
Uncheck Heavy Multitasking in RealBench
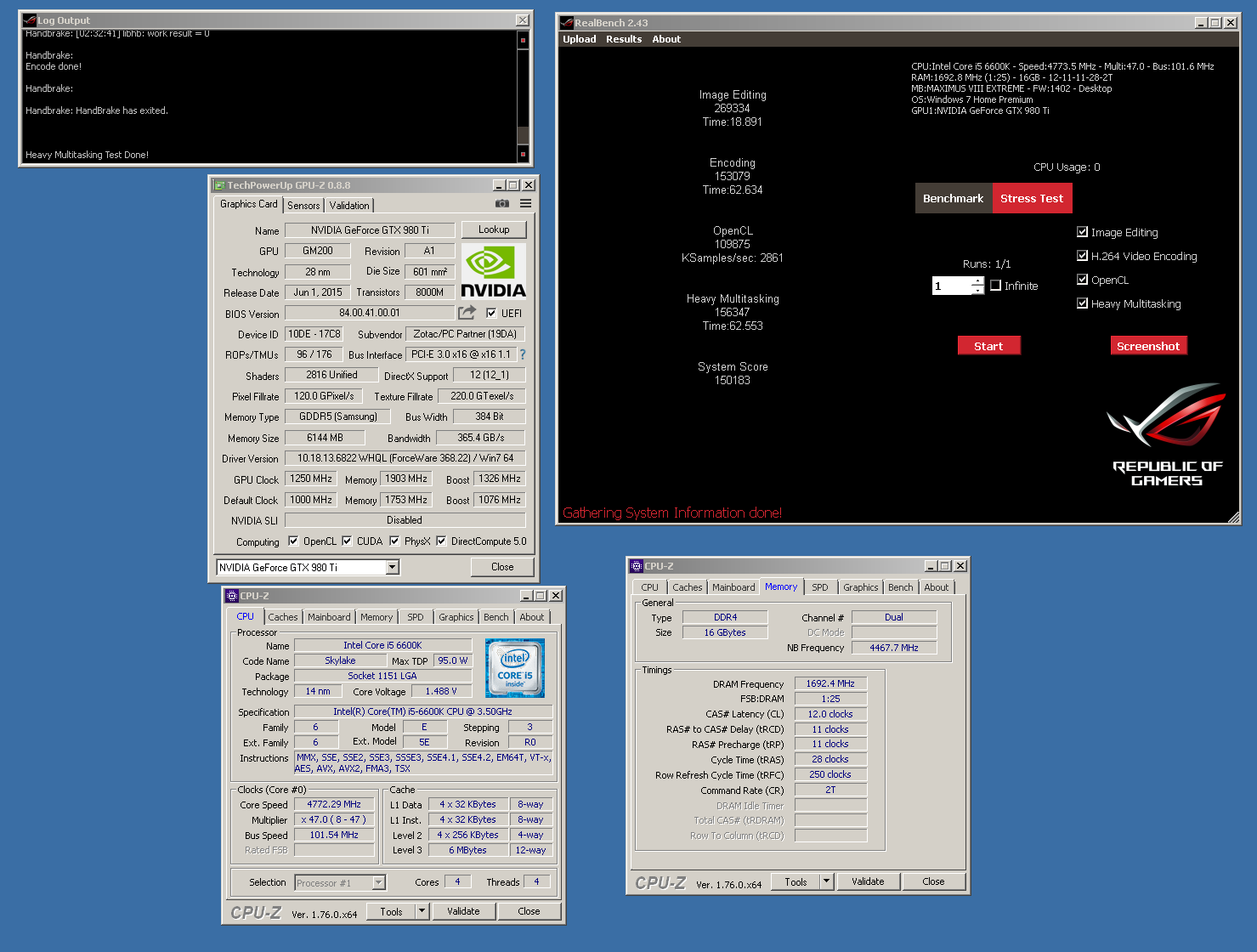click(1082, 303)
